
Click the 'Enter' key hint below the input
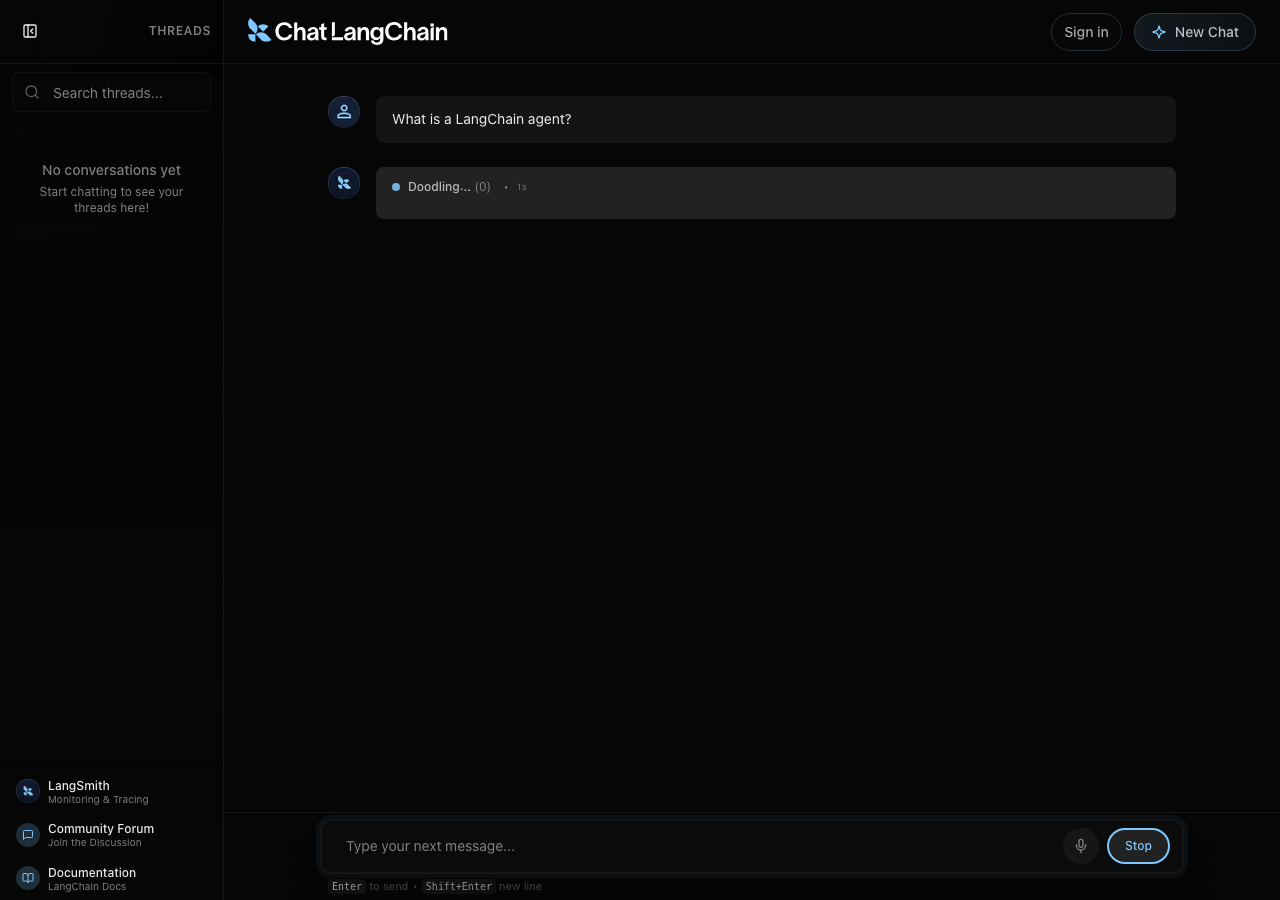coord(347,886)
